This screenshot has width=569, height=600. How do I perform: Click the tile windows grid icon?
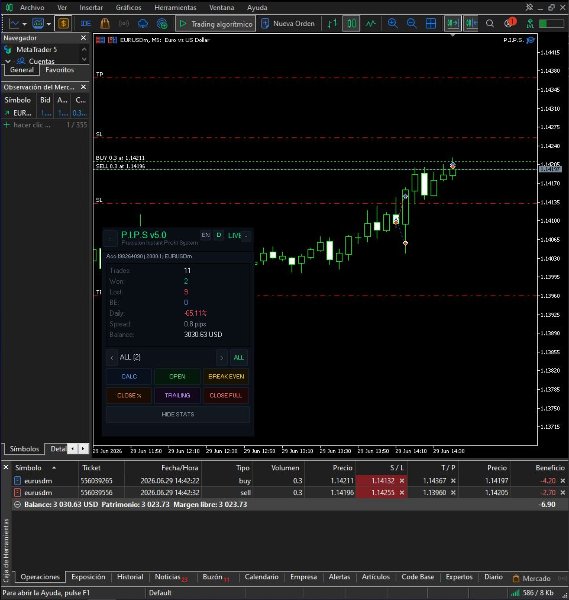point(431,24)
